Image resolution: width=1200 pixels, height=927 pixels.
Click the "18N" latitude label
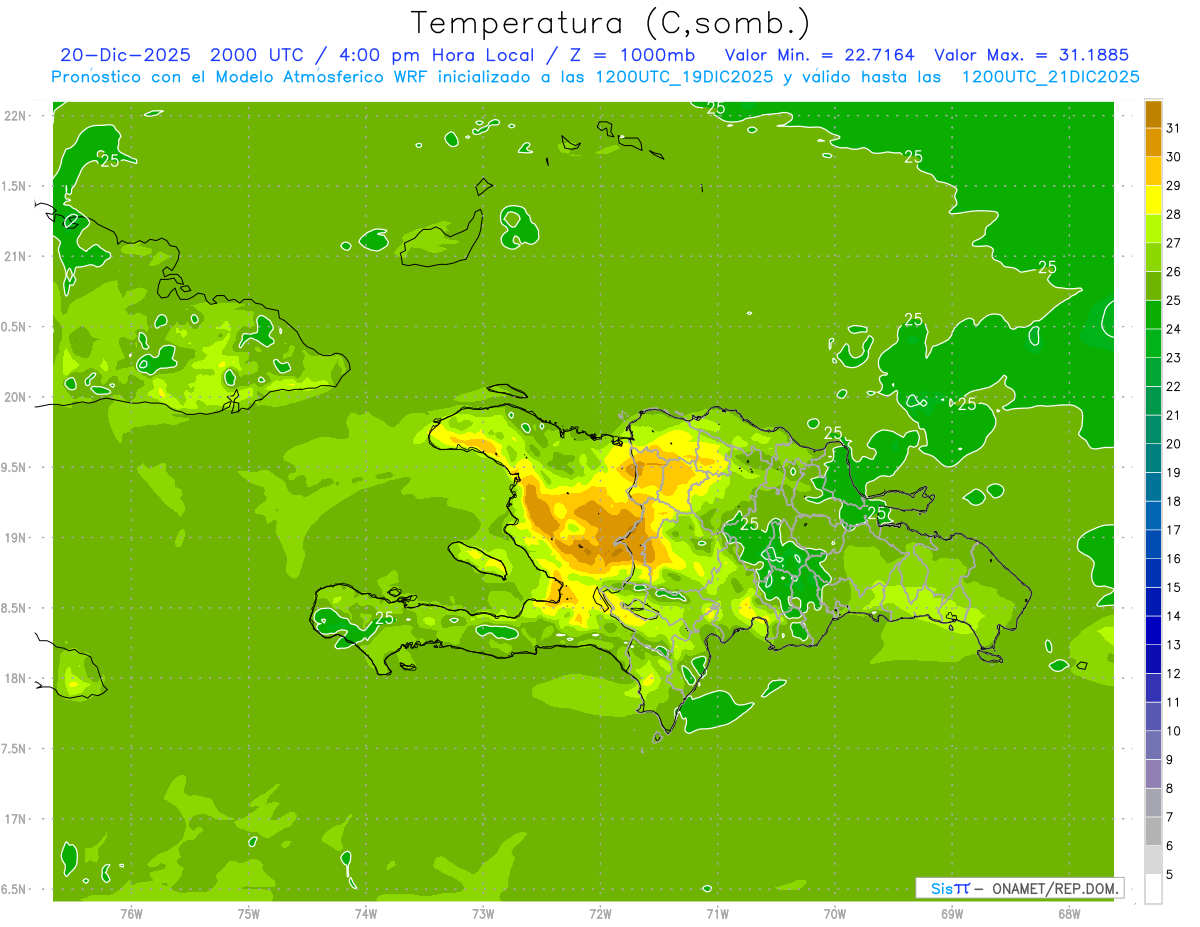(15, 678)
